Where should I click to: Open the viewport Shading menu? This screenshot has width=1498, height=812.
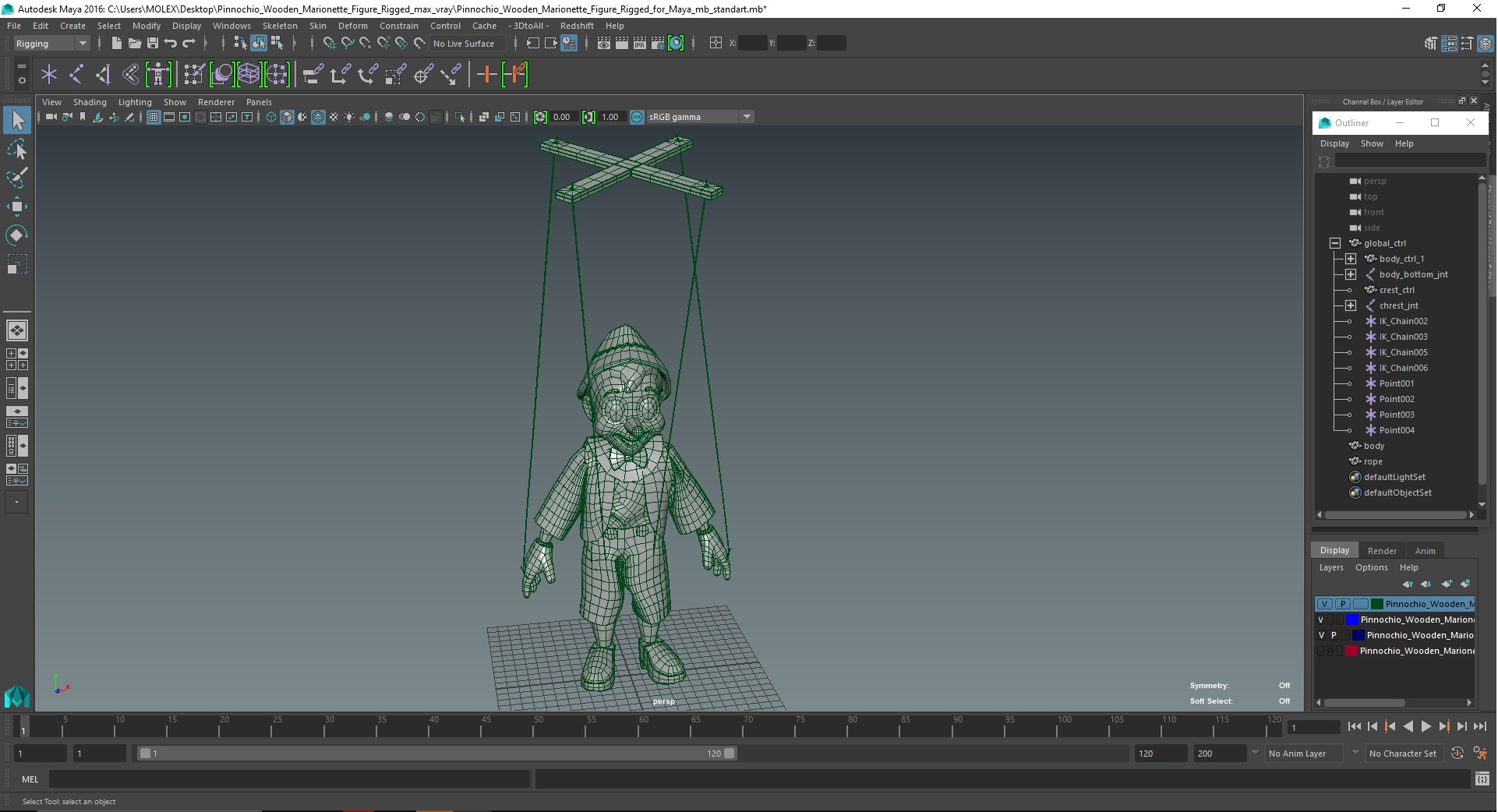[x=90, y=102]
